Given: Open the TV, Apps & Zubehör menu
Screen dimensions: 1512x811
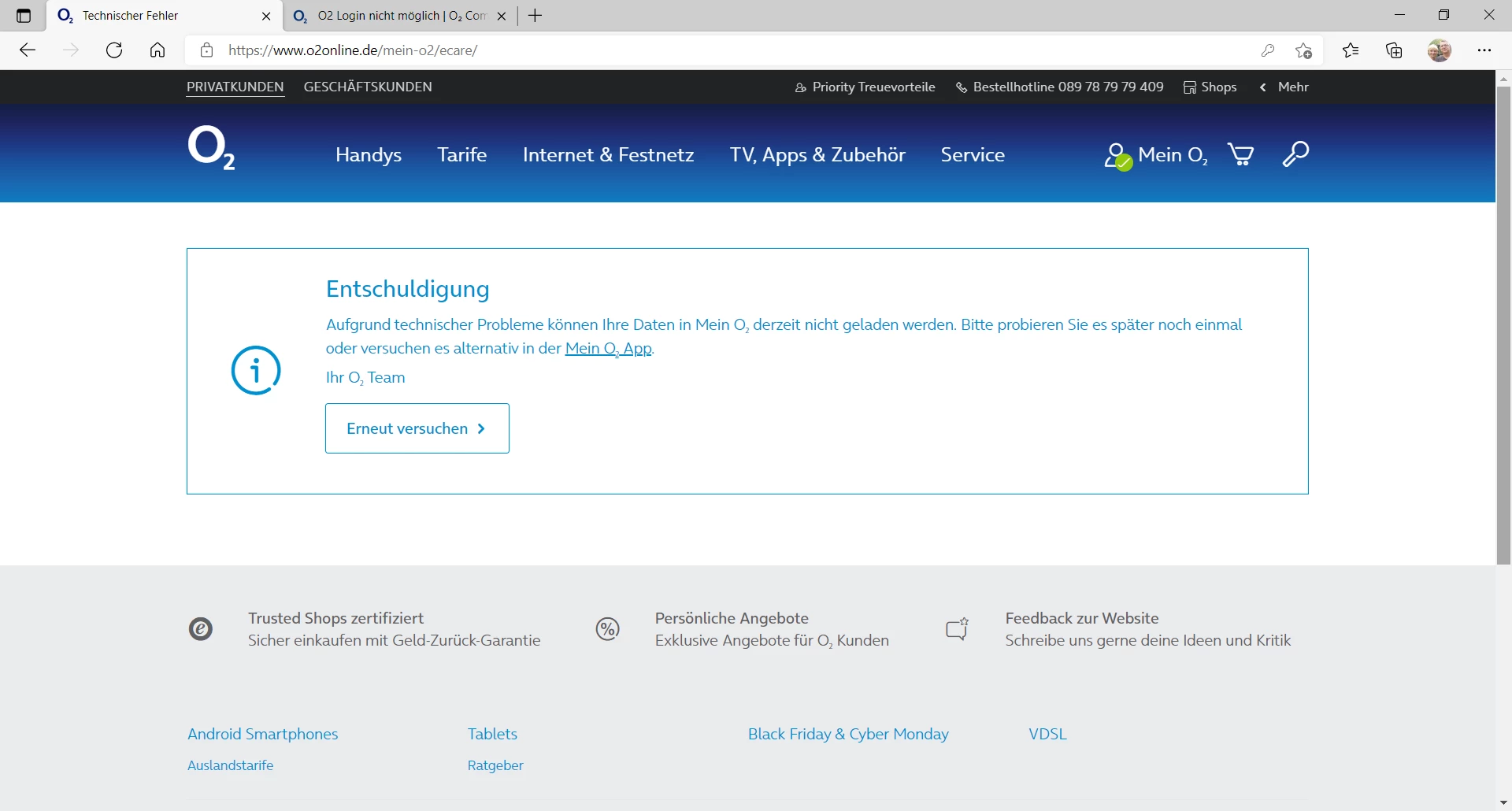Looking at the screenshot, I should [818, 155].
